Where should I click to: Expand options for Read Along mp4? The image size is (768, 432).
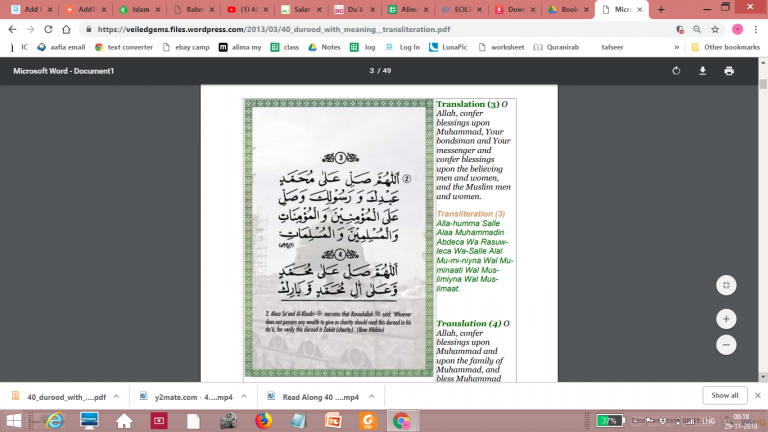pos(371,396)
